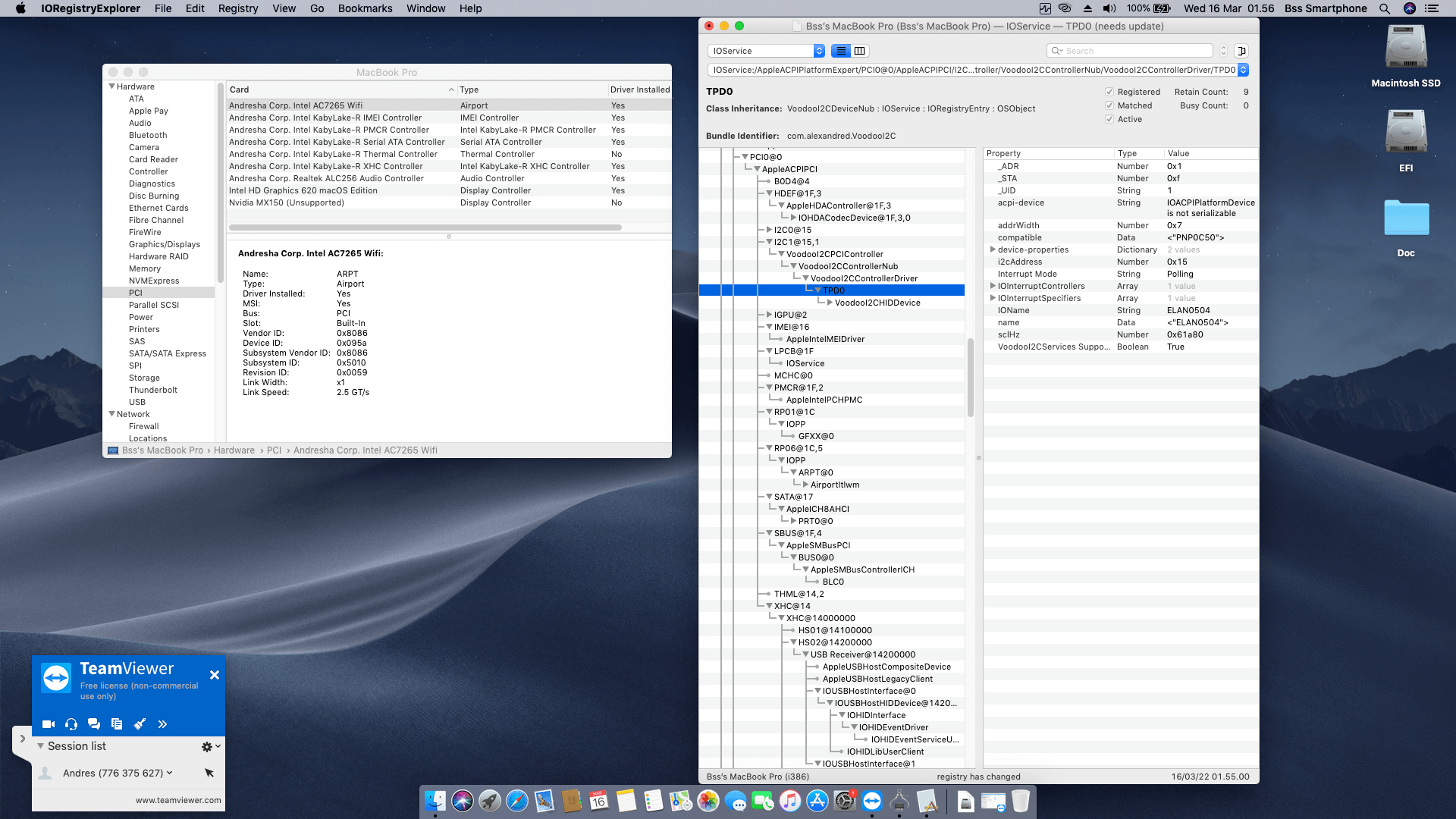
Task: Open the Bookmarks menu
Action: (x=365, y=8)
